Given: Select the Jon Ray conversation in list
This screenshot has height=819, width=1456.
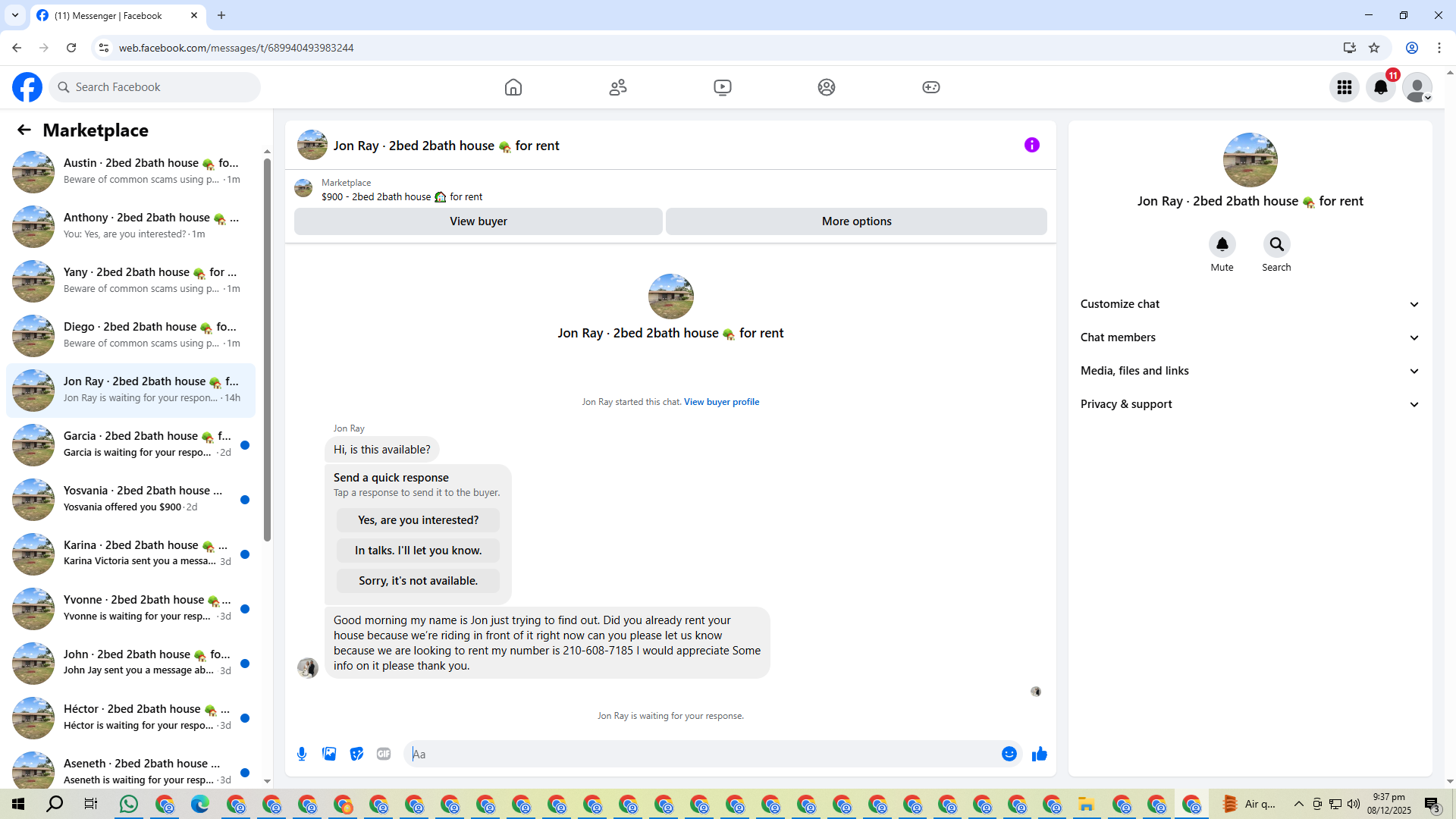Looking at the screenshot, I should pyautogui.click(x=131, y=391).
